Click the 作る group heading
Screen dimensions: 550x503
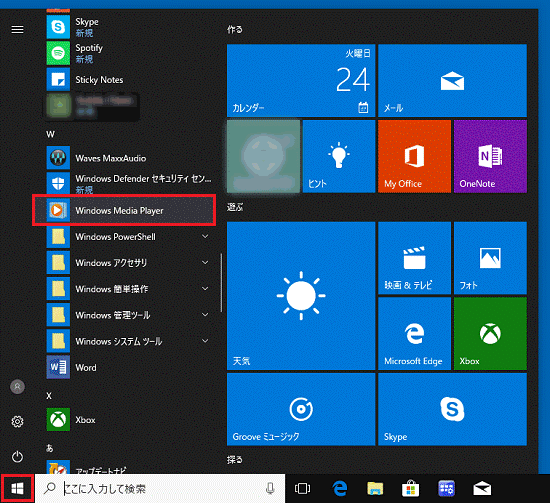(x=234, y=29)
